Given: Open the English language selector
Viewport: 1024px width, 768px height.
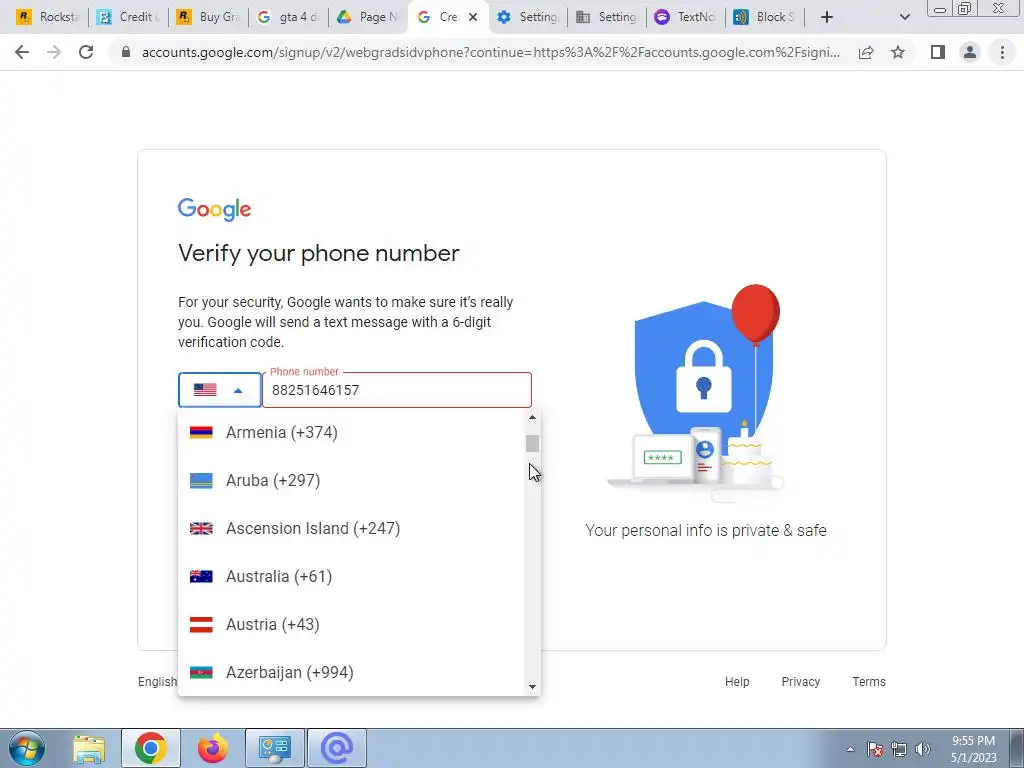Looking at the screenshot, I should (x=157, y=682).
